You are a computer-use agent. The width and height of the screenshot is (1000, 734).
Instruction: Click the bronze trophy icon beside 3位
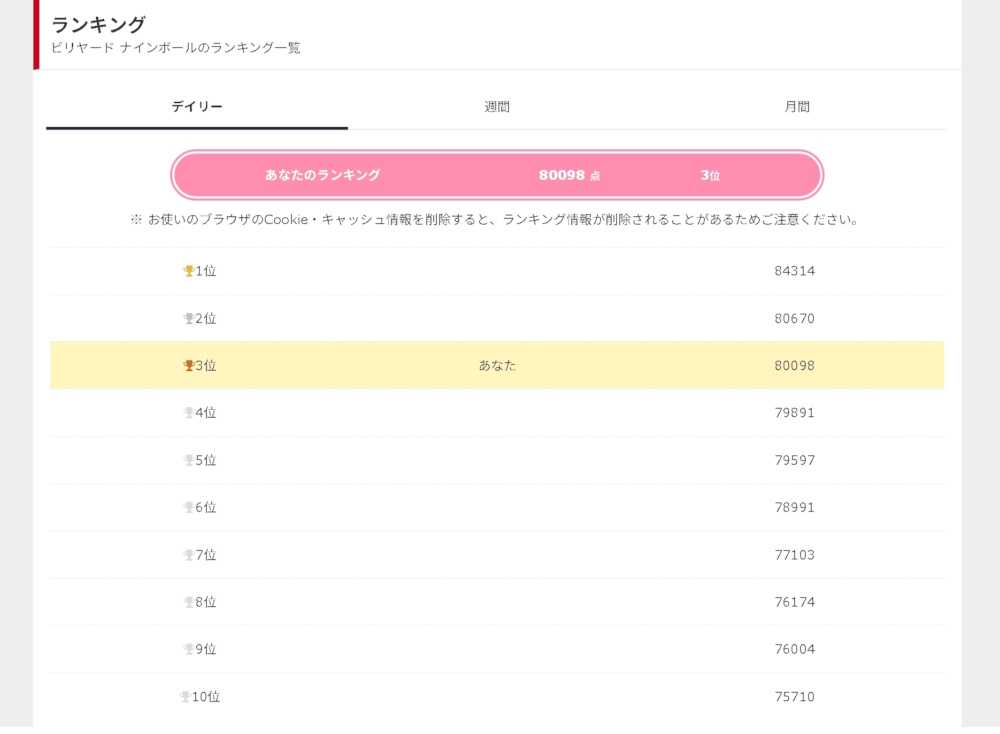[x=188, y=366]
